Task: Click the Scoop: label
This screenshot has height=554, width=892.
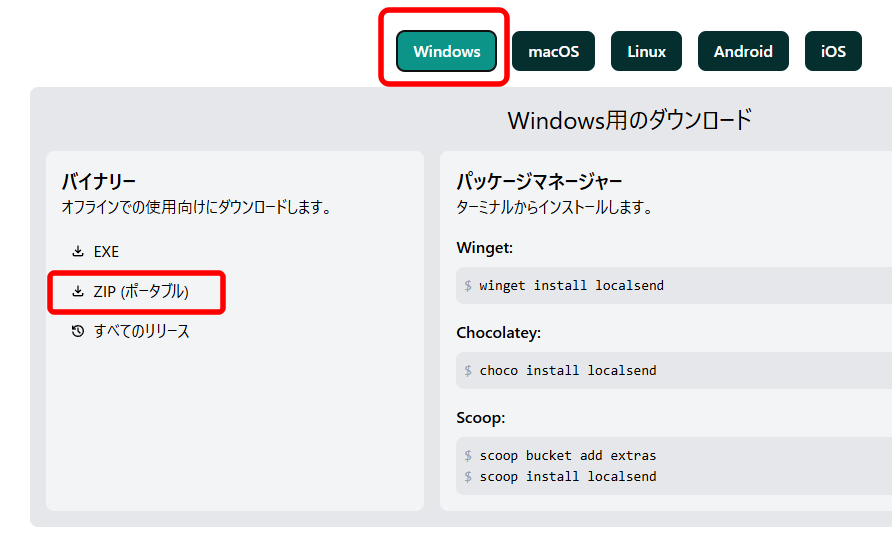Action: click(x=481, y=418)
